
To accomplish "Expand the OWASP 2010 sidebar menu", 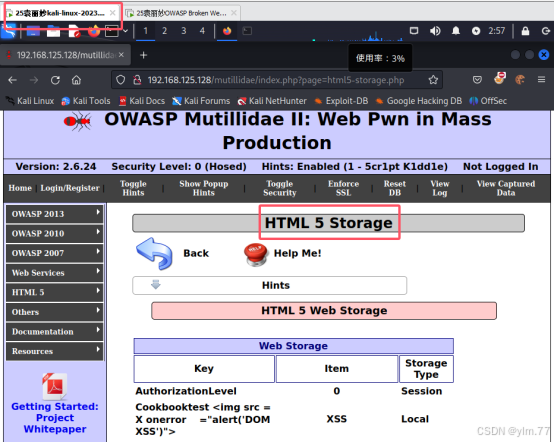I will tap(54, 234).
